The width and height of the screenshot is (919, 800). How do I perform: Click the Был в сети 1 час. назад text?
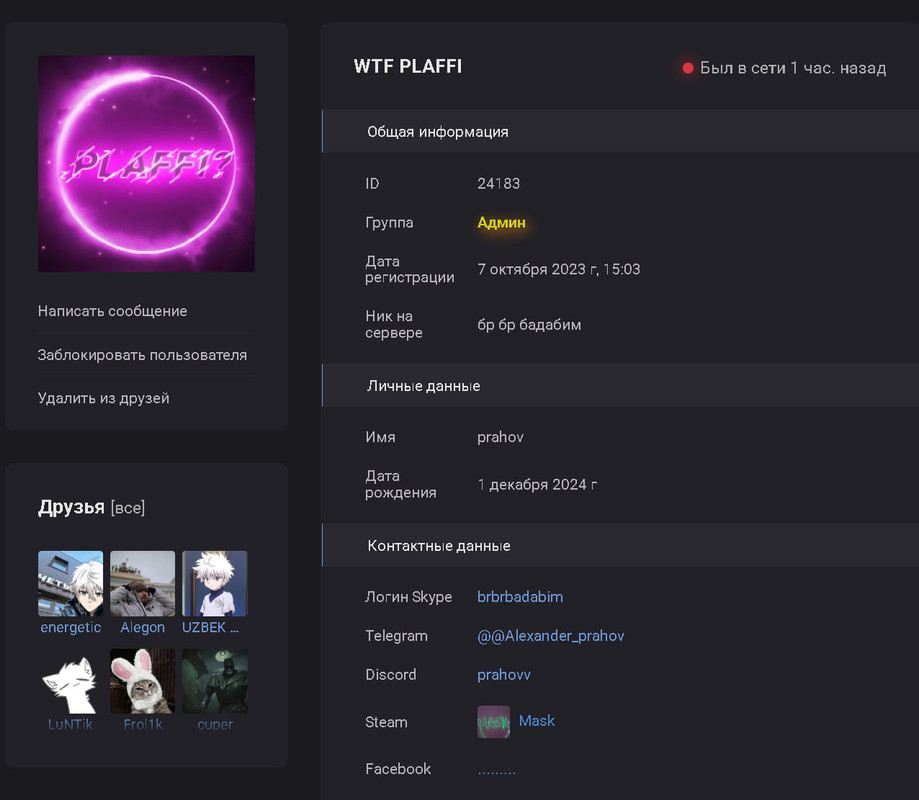pos(793,68)
